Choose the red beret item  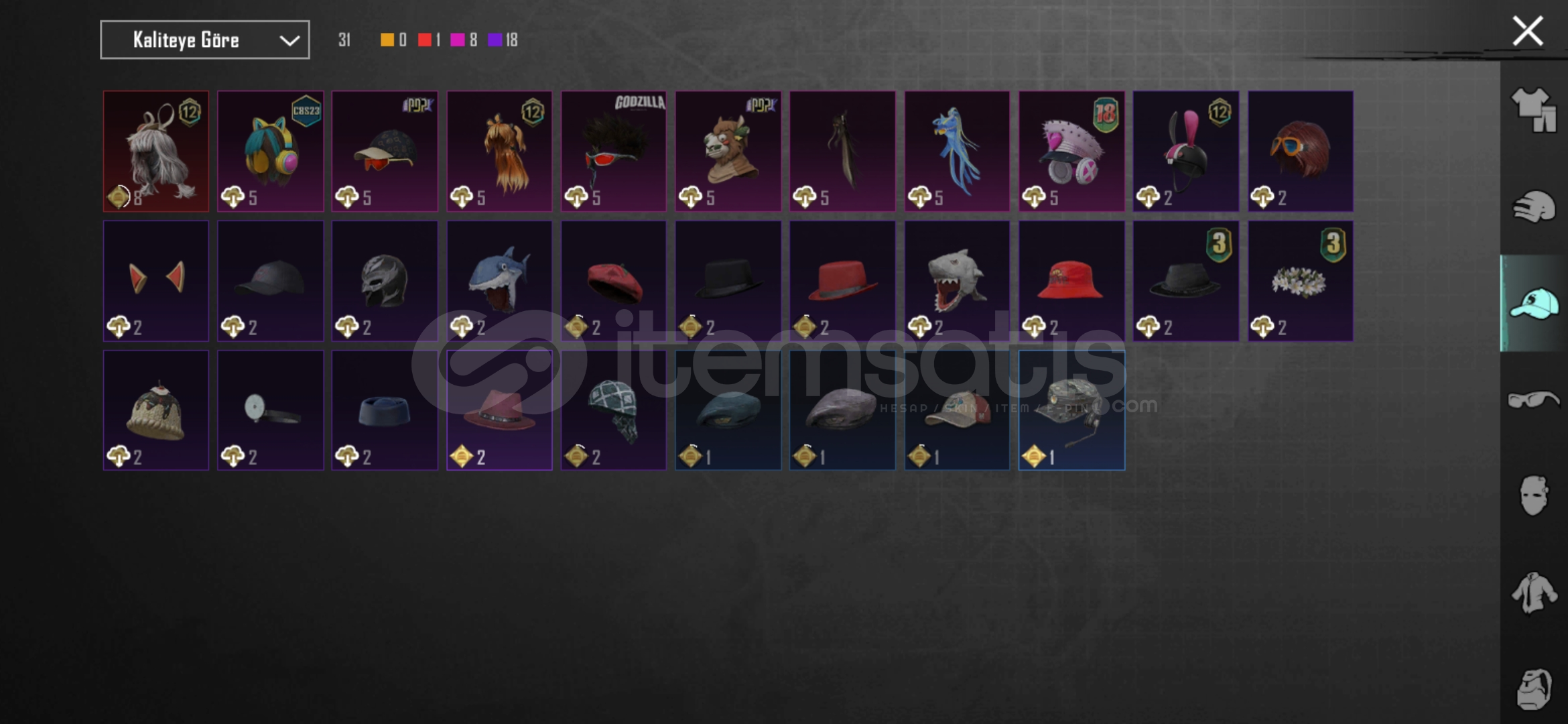tap(614, 281)
